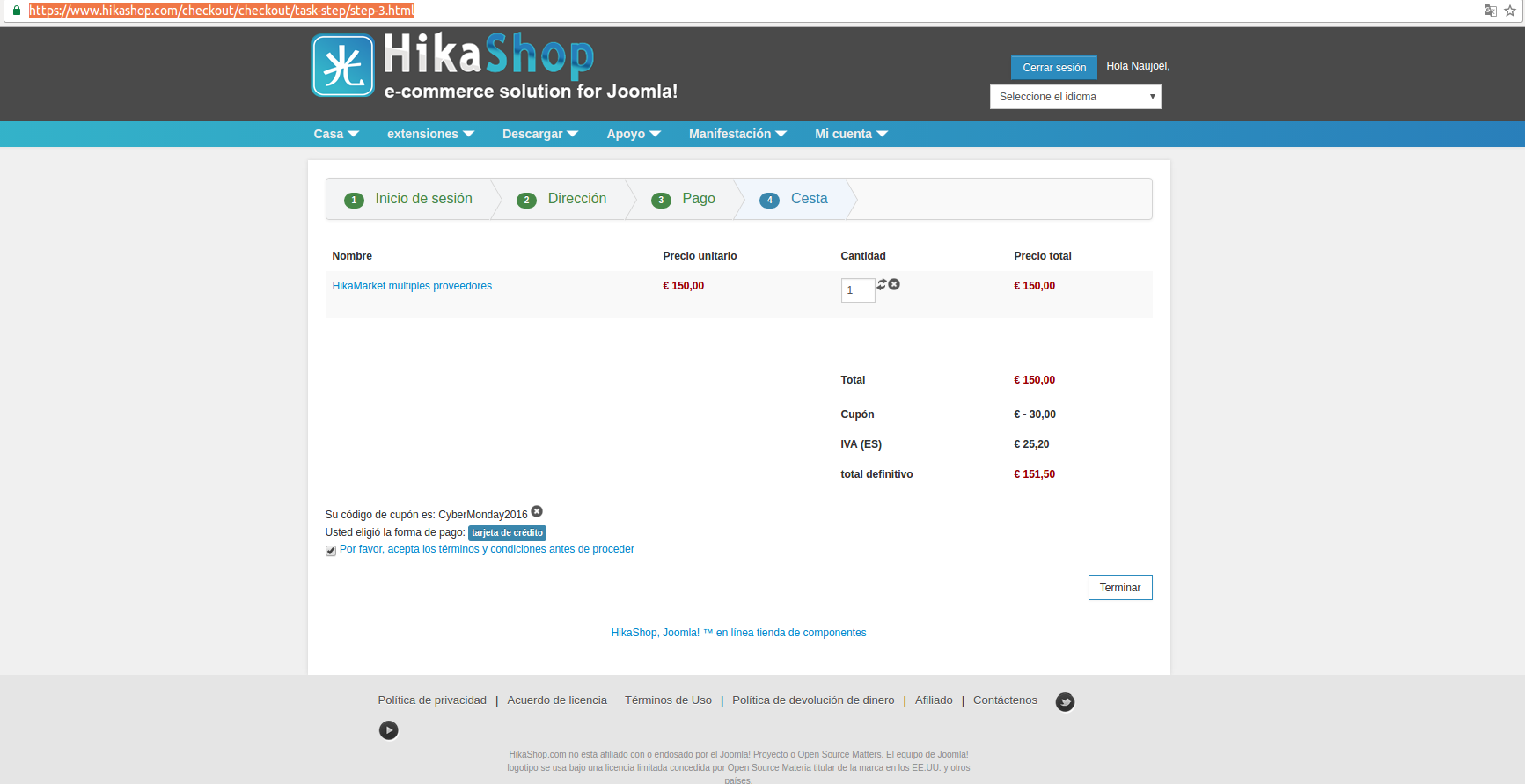Click the € 150,00 unit price value
This screenshot has height=784, width=1525.
pyautogui.click(x=683, y=286)
